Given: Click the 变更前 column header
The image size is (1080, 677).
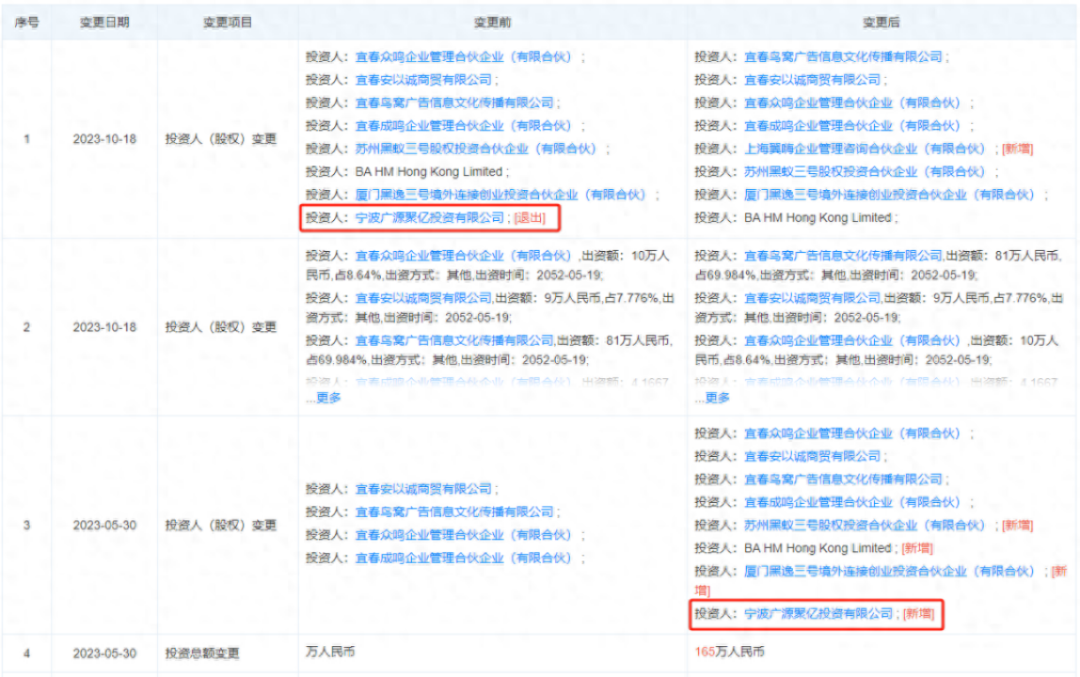Looking at the screenshot, I should tap(492, 23).
